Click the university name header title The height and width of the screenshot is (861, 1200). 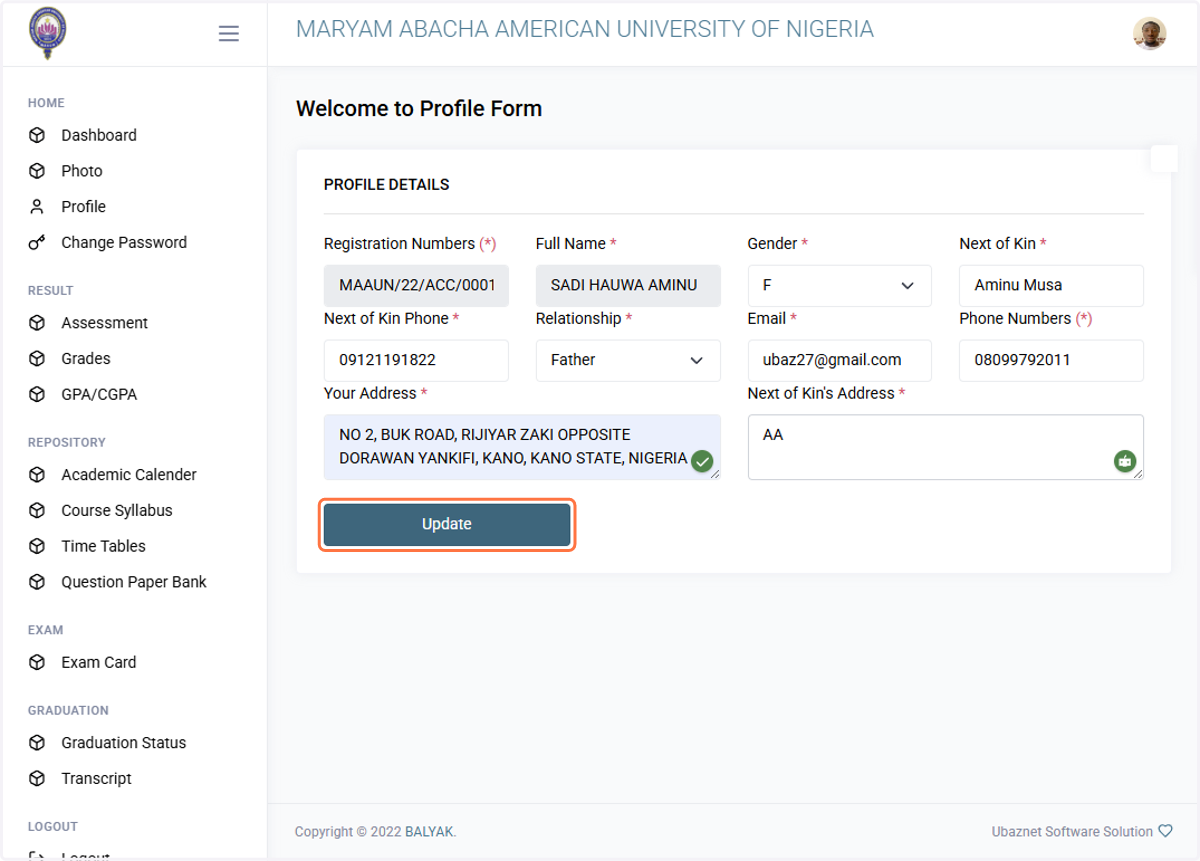[x=585, y=29]
